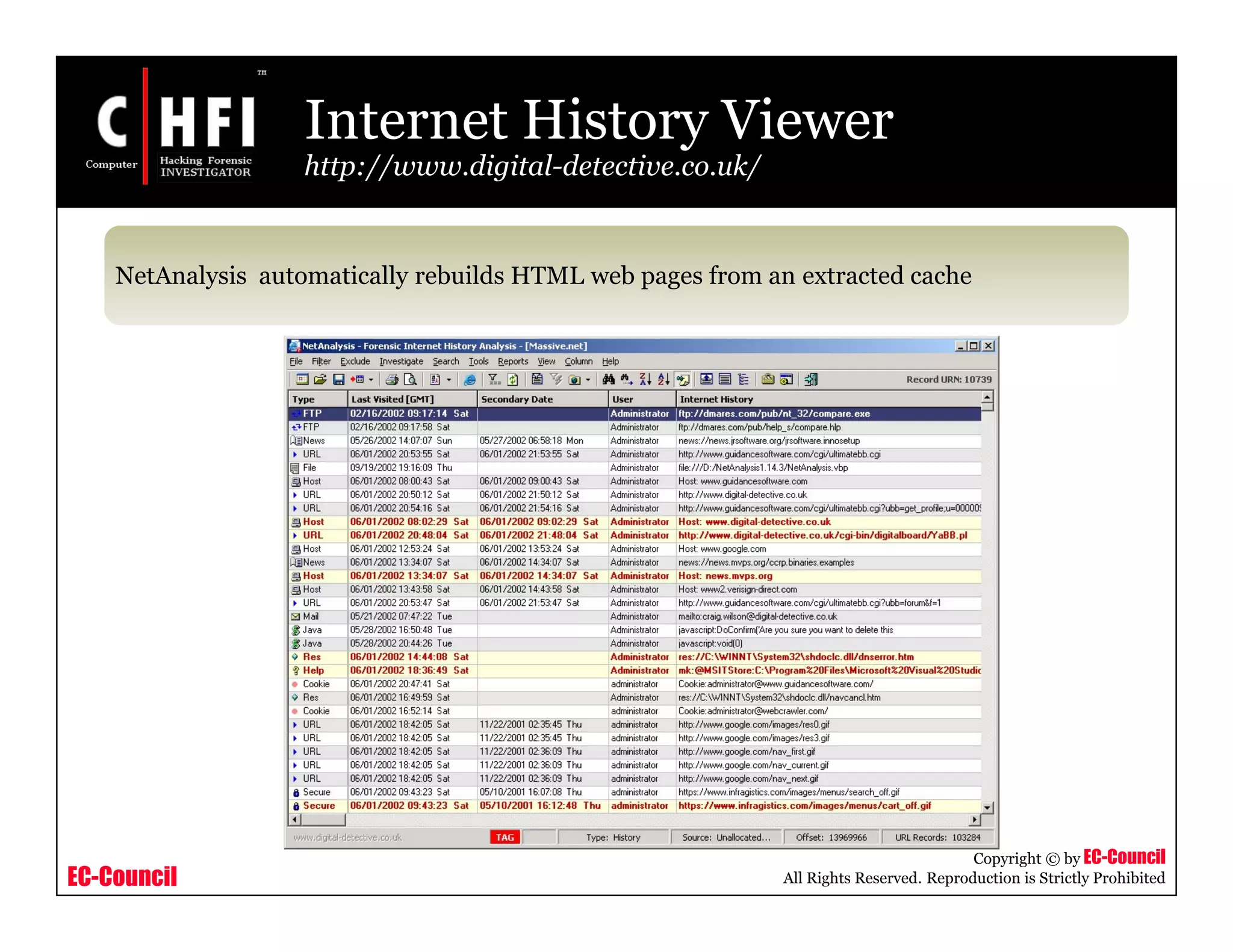Open the View menu
Screen dimensions: 1233x952
pos(546,361)
